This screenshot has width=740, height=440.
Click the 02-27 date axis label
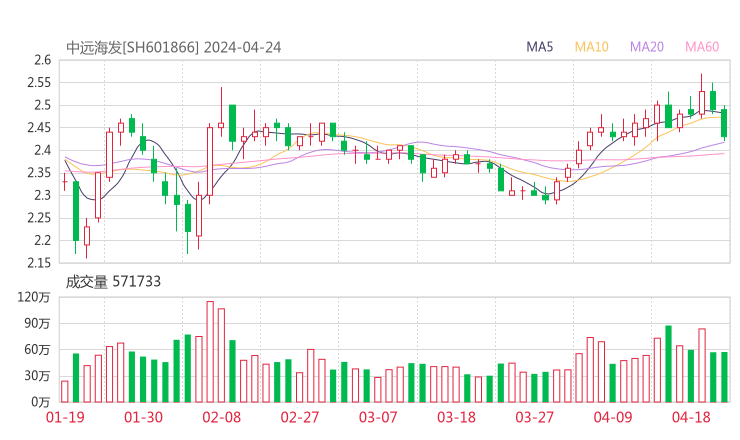point(300,417)
